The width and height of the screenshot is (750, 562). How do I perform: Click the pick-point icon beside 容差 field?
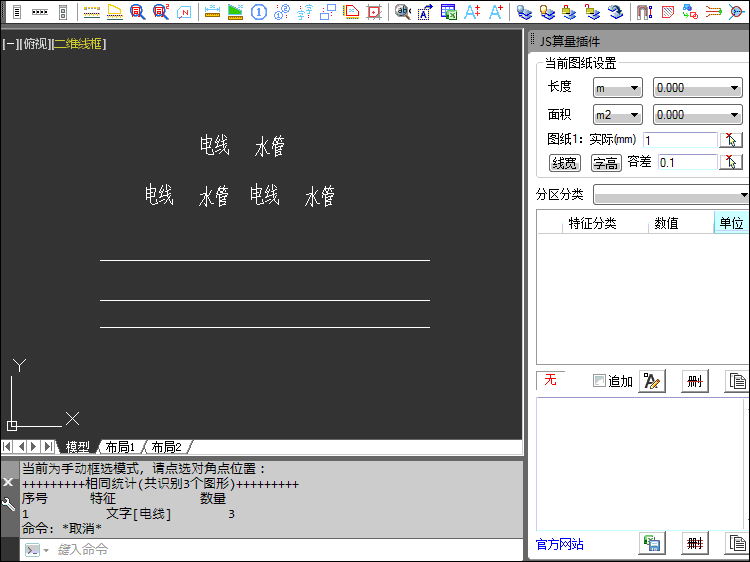click(x=731, y=162)
